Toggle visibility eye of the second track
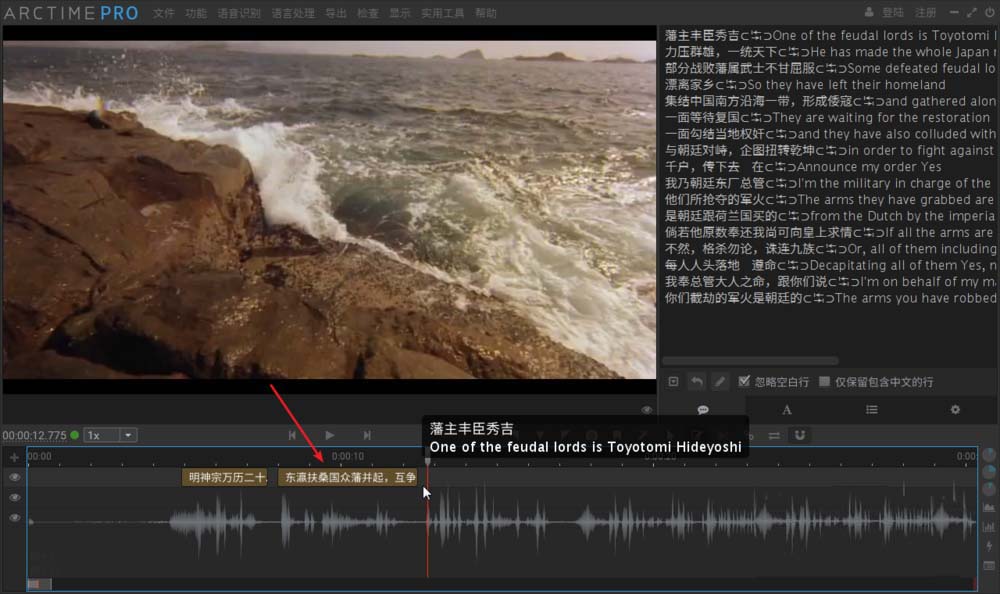This screenshot has height=594, width=1000. coord(14,498)
